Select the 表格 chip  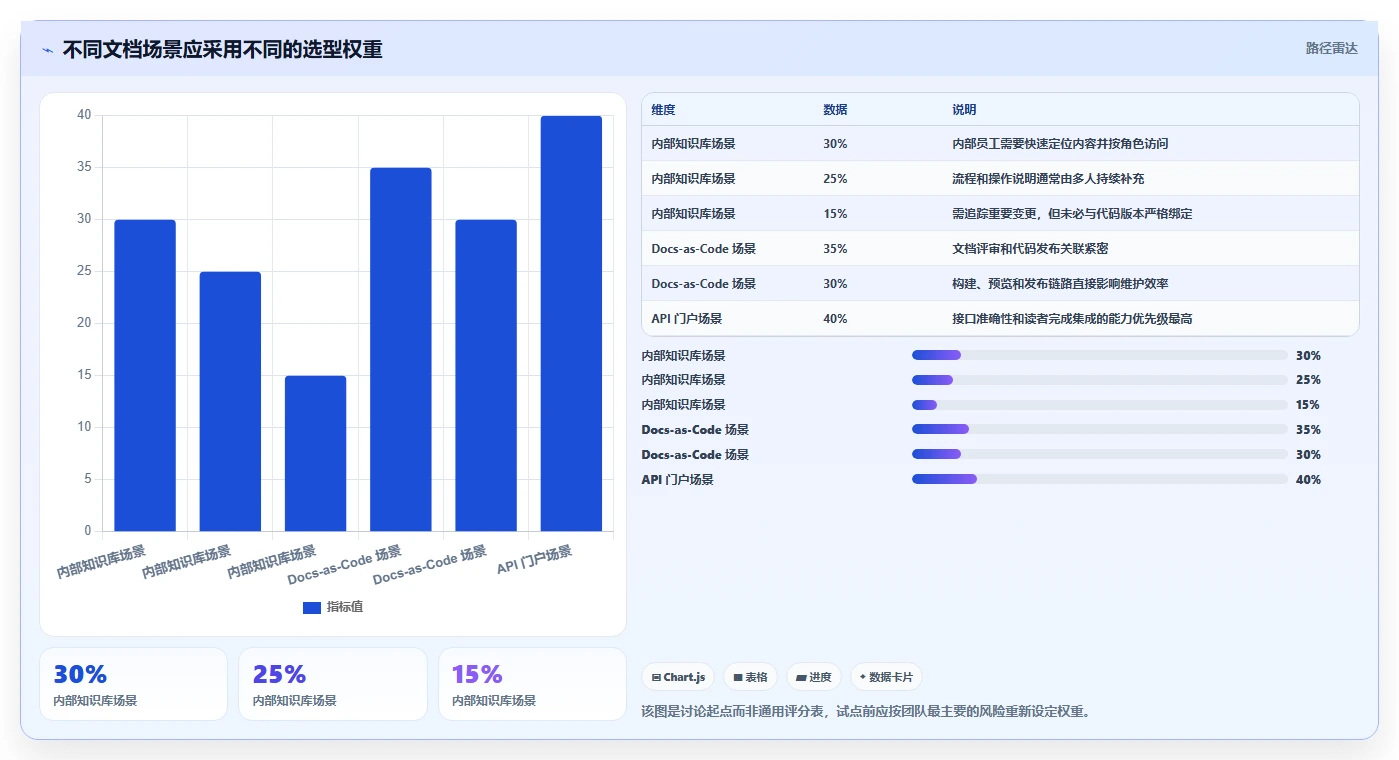[750, 677]
